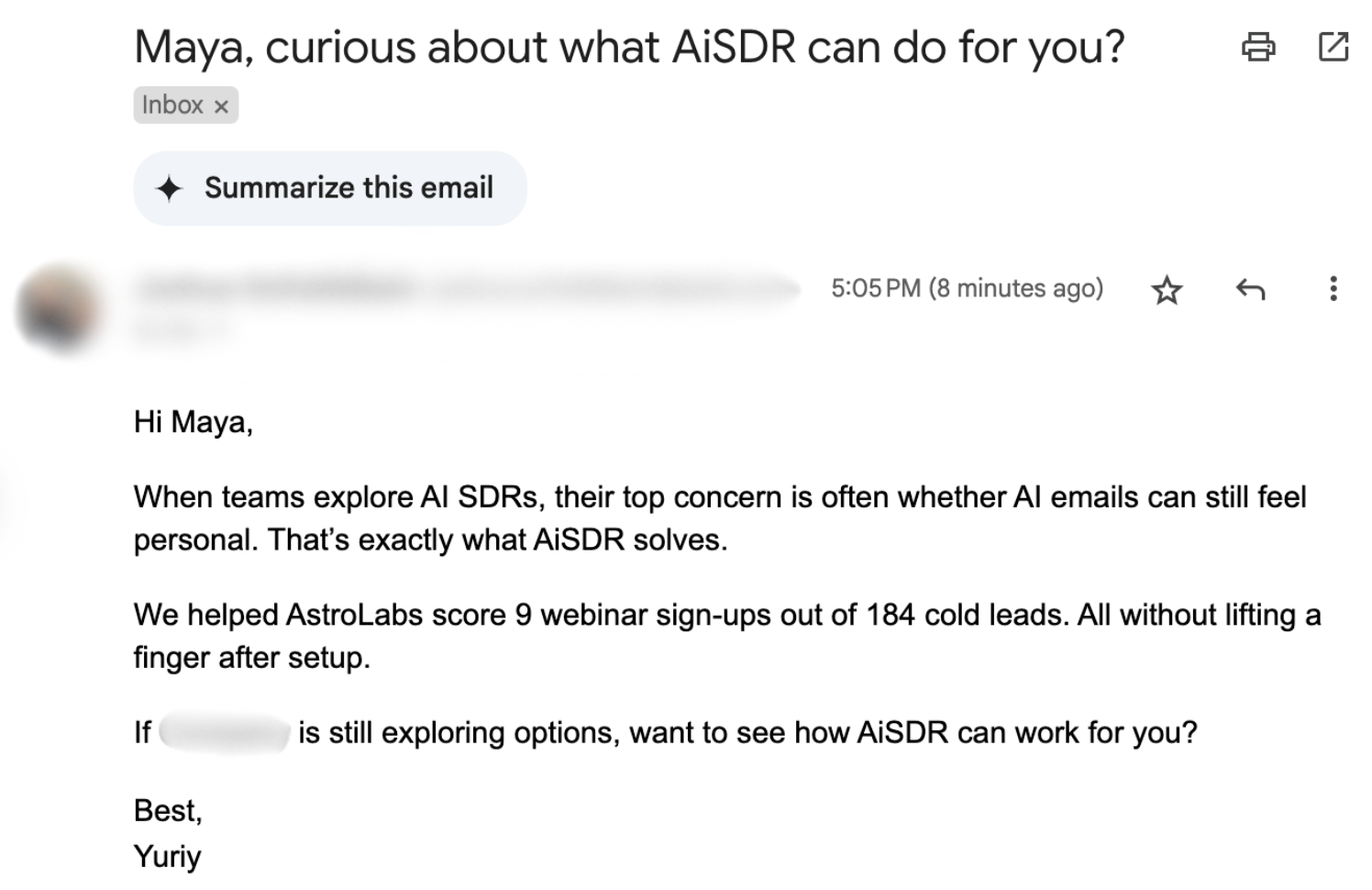Screen dimensions: 1372x890
Task: Click the 5:05 PM timestamp
Action: (966, 289)
